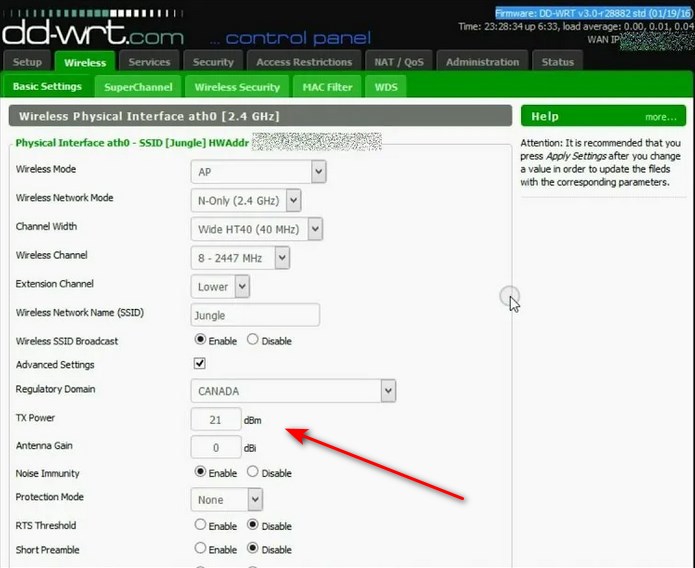Open the Protection Mode dropdown
The height and width of the screenshot is (568, 695).
pos(226,500)
